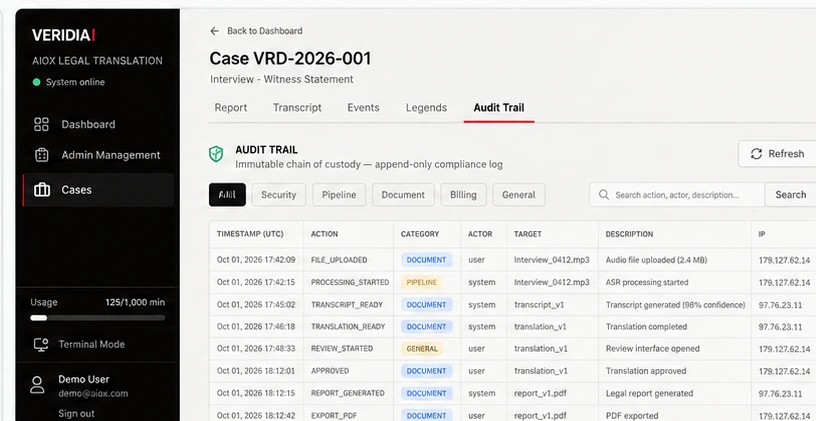This screenshot has height=421, width=816.
Task: Select the first black filter chip
Action: tap(227, 195)
